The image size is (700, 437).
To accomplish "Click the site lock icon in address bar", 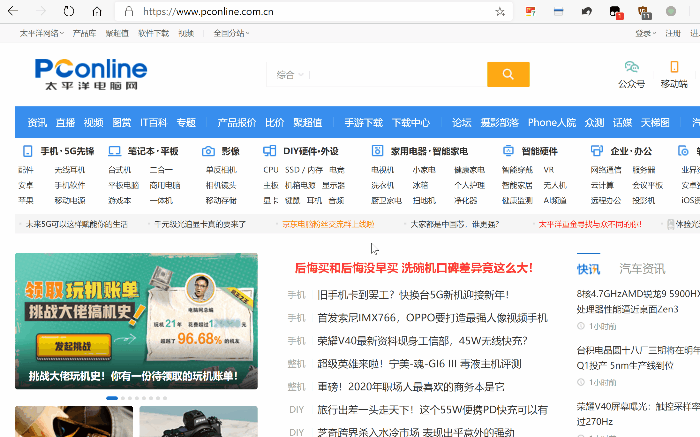I will pos(129,11).
